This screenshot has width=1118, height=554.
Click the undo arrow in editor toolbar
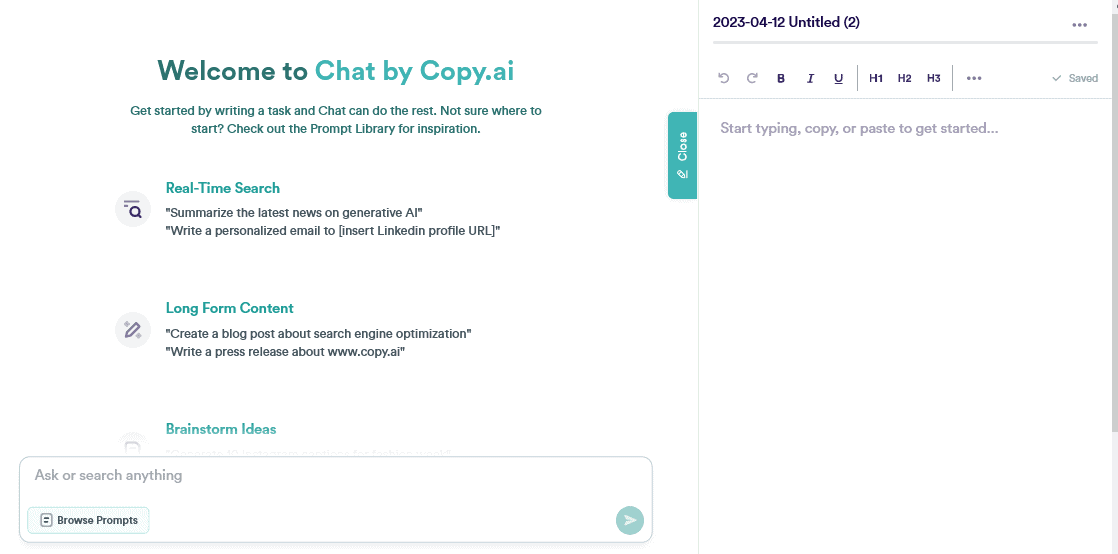click(x=724, y=78)
